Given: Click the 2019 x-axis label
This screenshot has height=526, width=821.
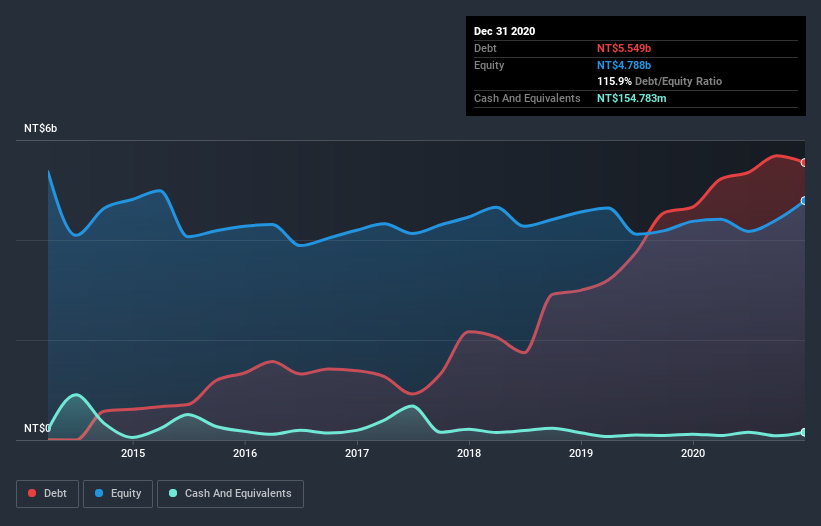Looking at the screenshot, I should point(581,453).
